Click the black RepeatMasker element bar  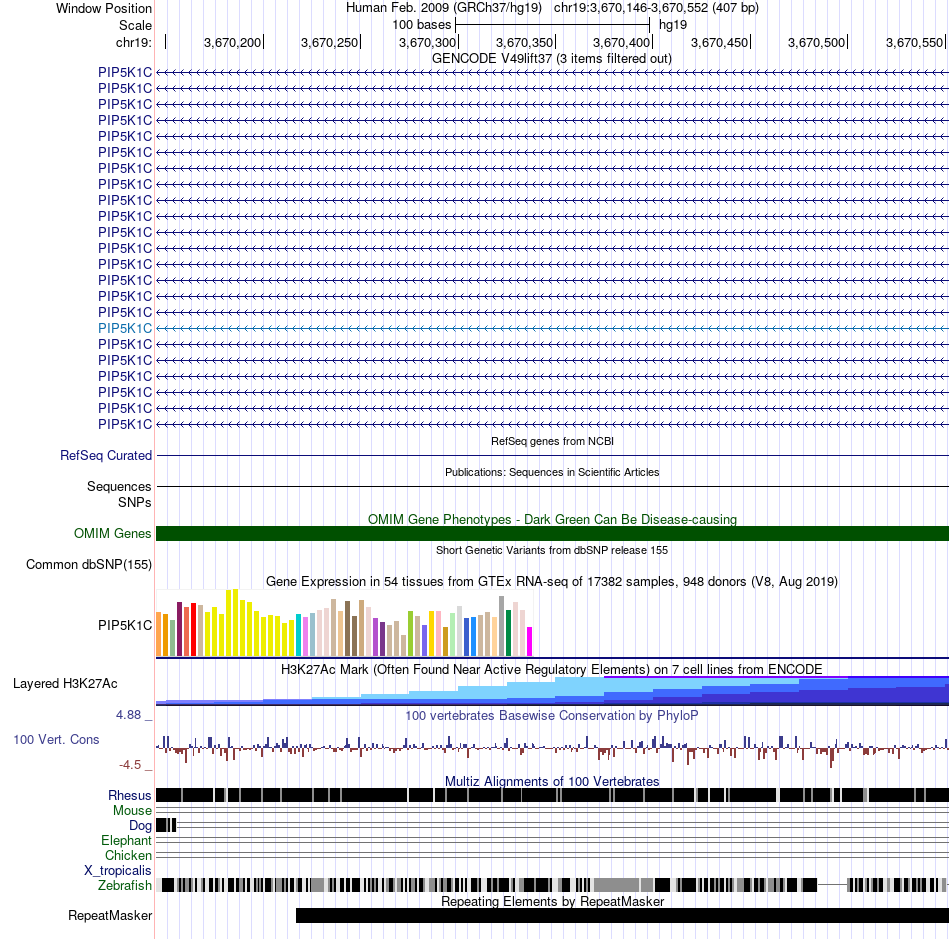tap(622, 915)
